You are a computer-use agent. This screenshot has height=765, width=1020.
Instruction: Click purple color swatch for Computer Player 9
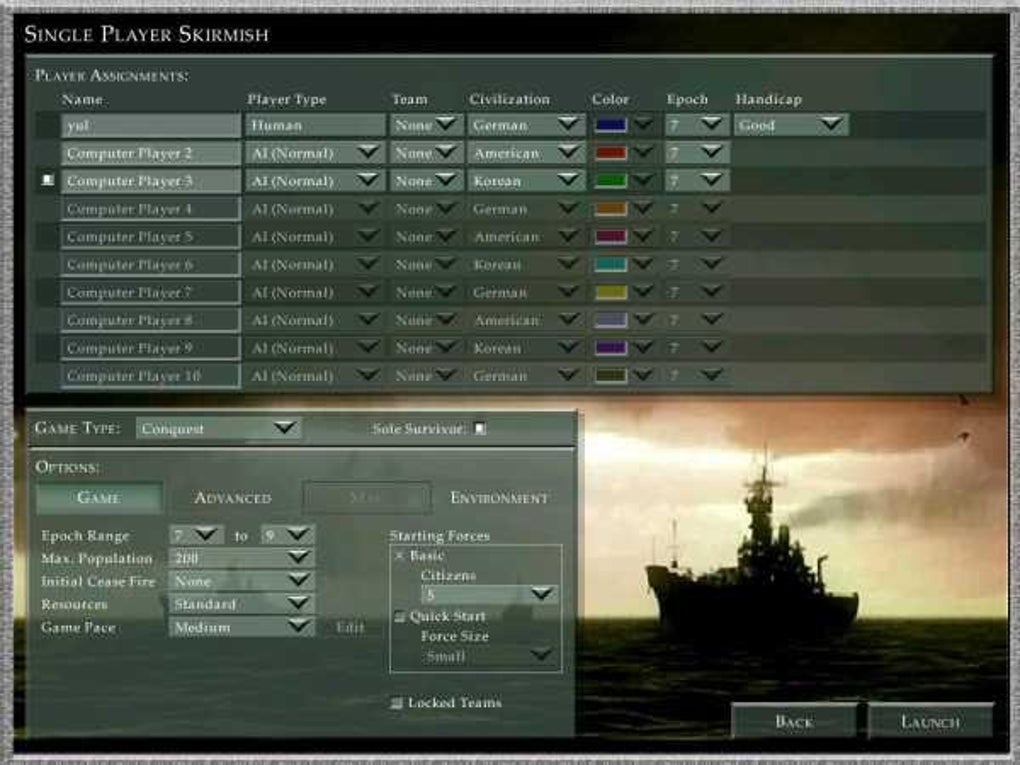coord(611,348)
